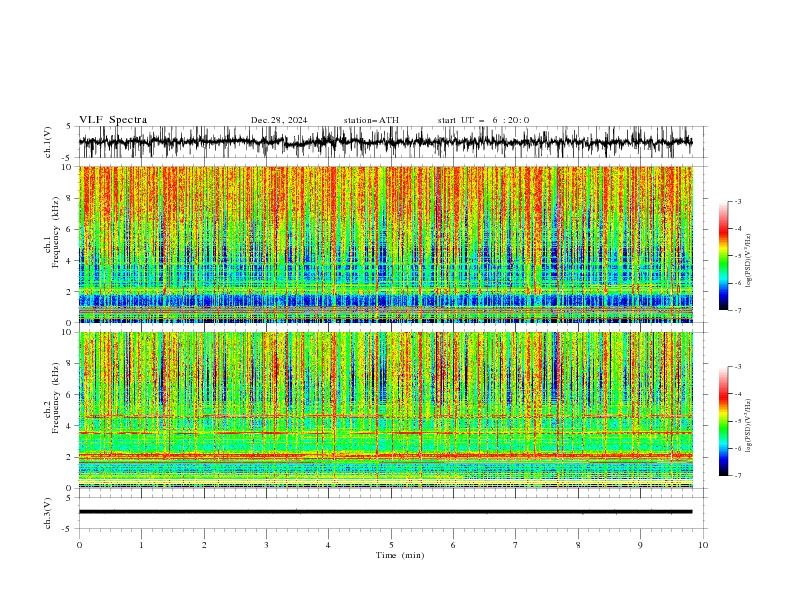Click time axis tick label "4"
This screenshot has height=612, width=792.
coord(328,545)
